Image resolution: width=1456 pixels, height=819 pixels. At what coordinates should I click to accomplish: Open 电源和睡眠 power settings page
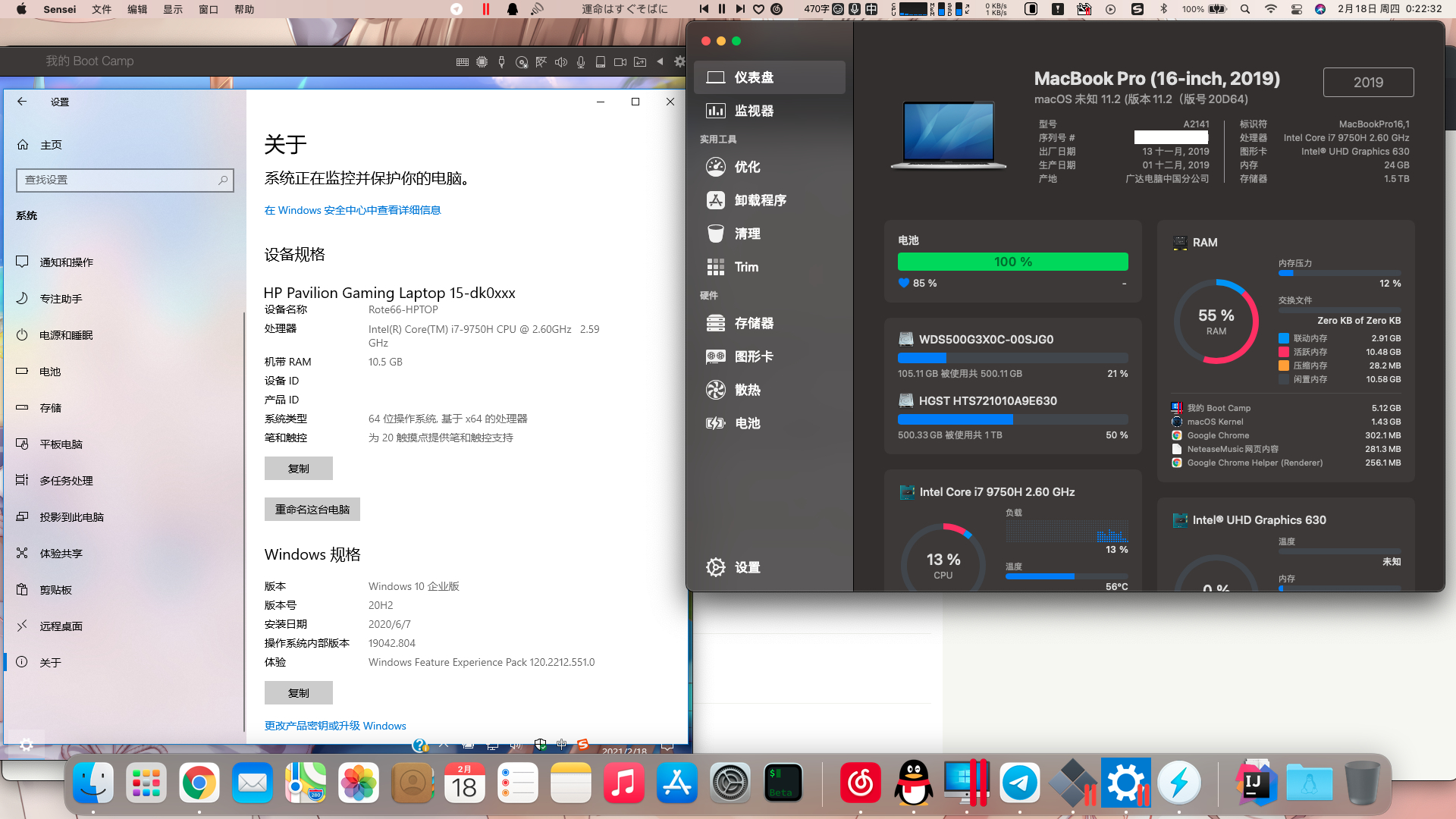click(123, 334)
